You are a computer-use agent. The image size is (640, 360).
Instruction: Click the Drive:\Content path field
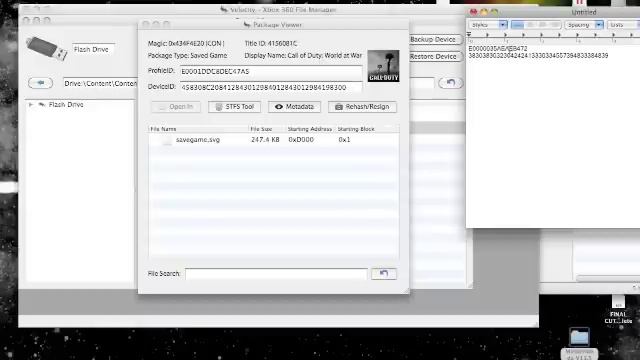click(x=100, y=83)
